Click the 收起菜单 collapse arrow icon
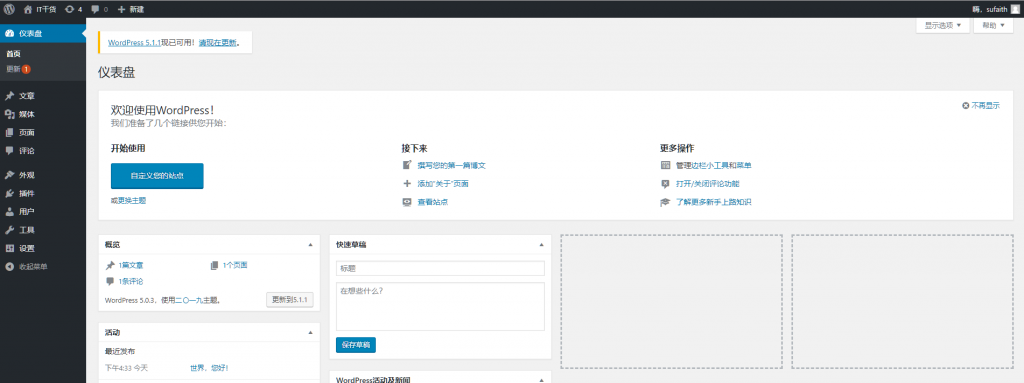Viewport: 1024px width, 383px height. 9,267
